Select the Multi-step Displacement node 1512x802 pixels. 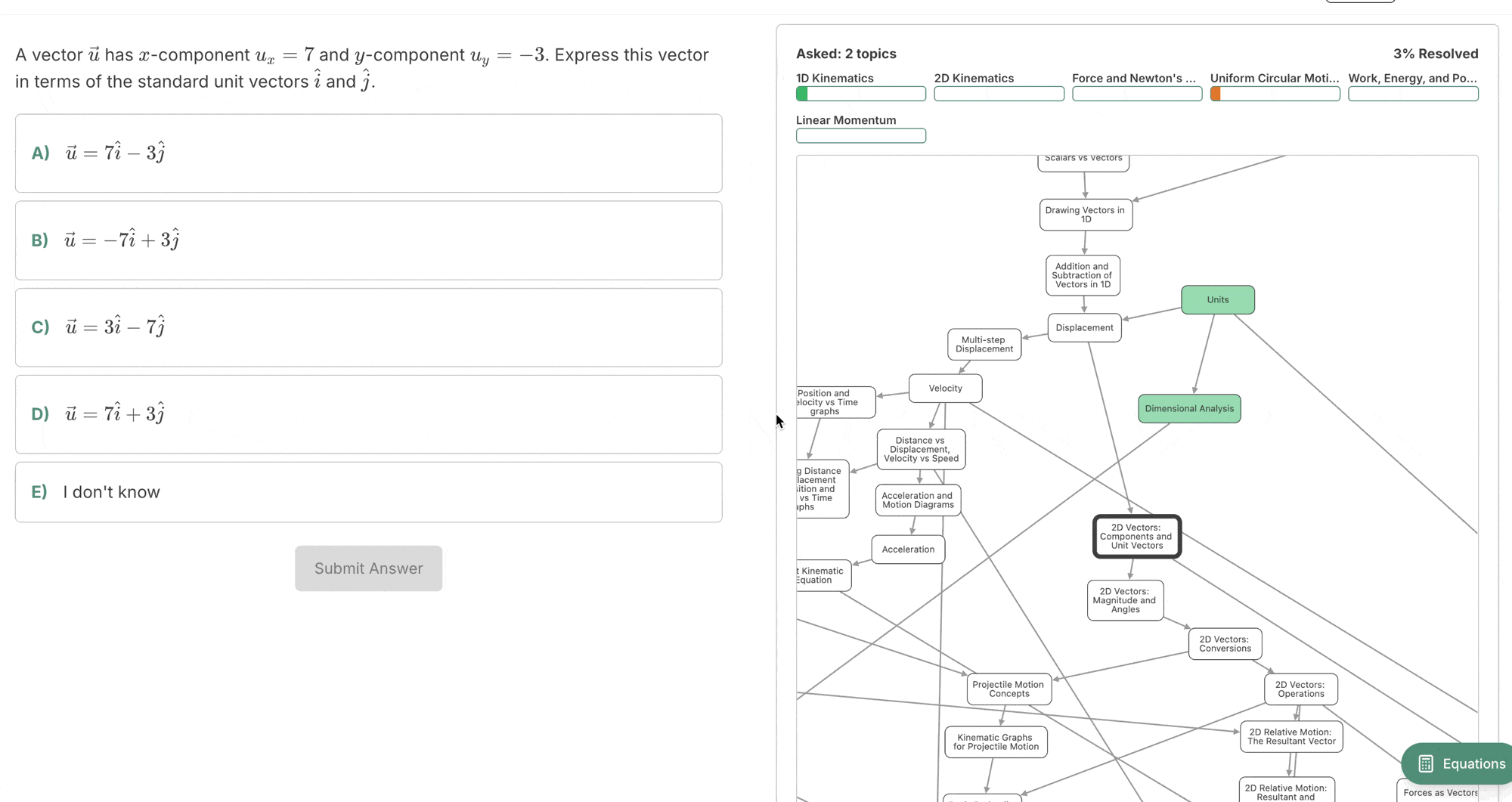(984, 345)
